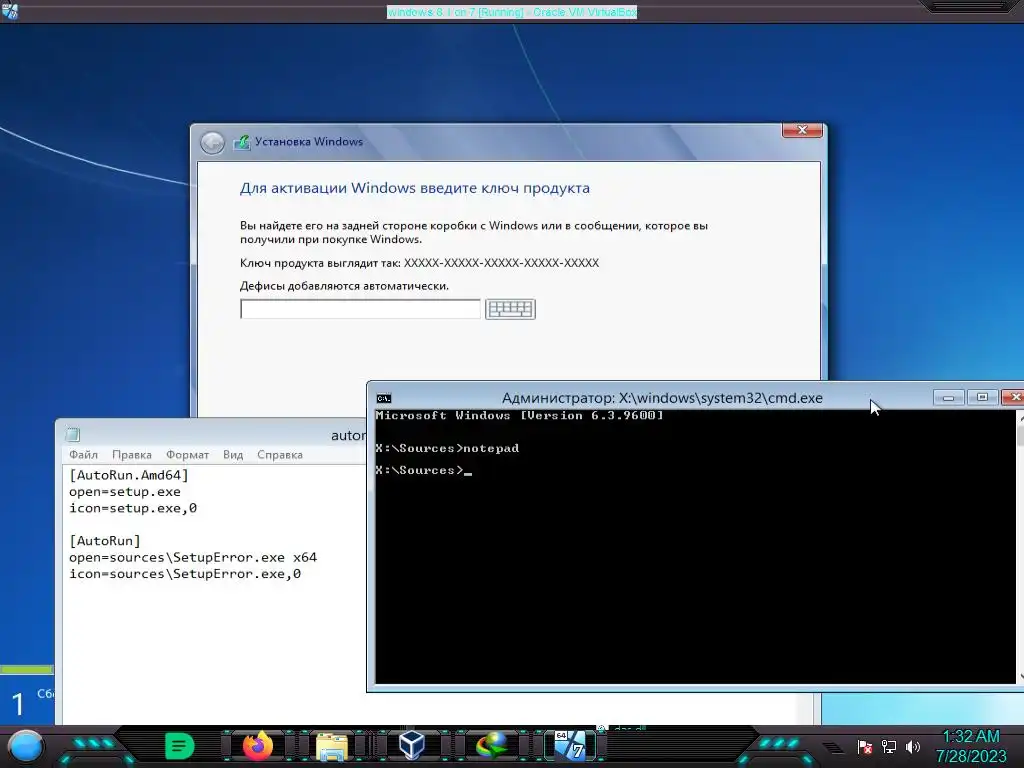The height and width of the screenshot is (768, 1024).
Task: Launch Firefox from the taskbar
Action: coord(258,746)
